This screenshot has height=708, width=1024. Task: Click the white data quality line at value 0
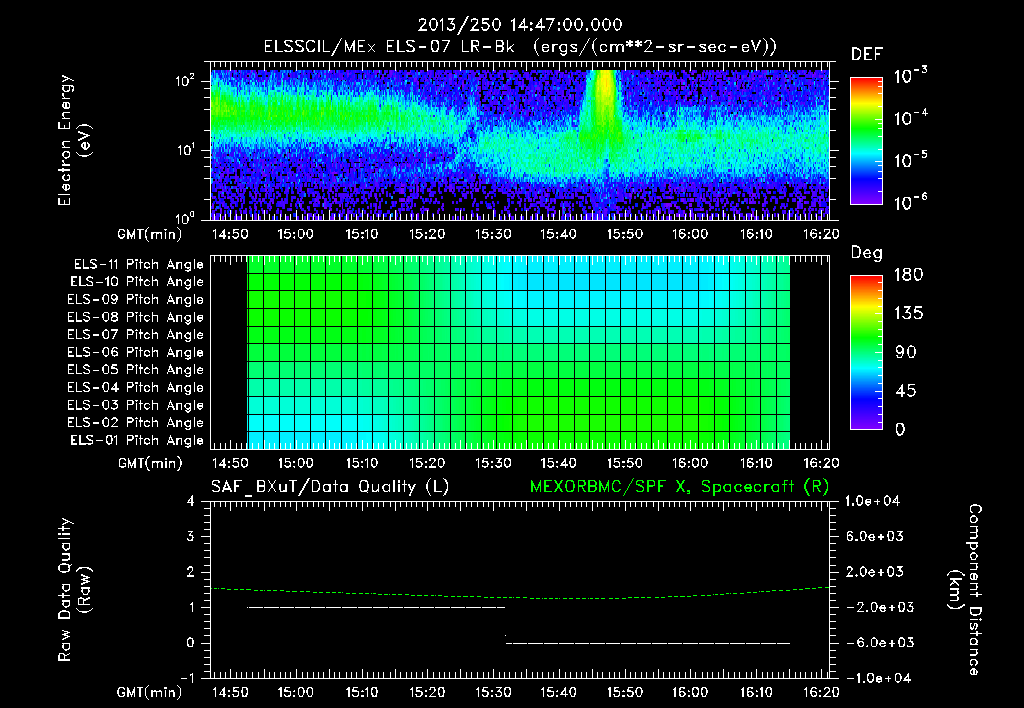point(648,643)
